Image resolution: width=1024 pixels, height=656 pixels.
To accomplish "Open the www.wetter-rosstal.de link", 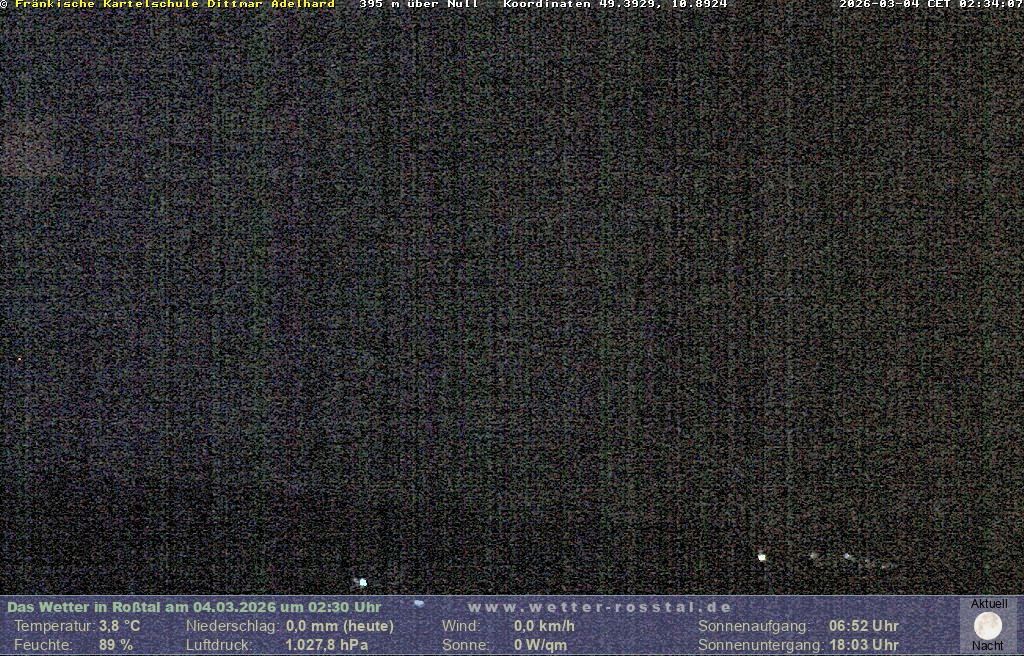I will coord(599,607).
